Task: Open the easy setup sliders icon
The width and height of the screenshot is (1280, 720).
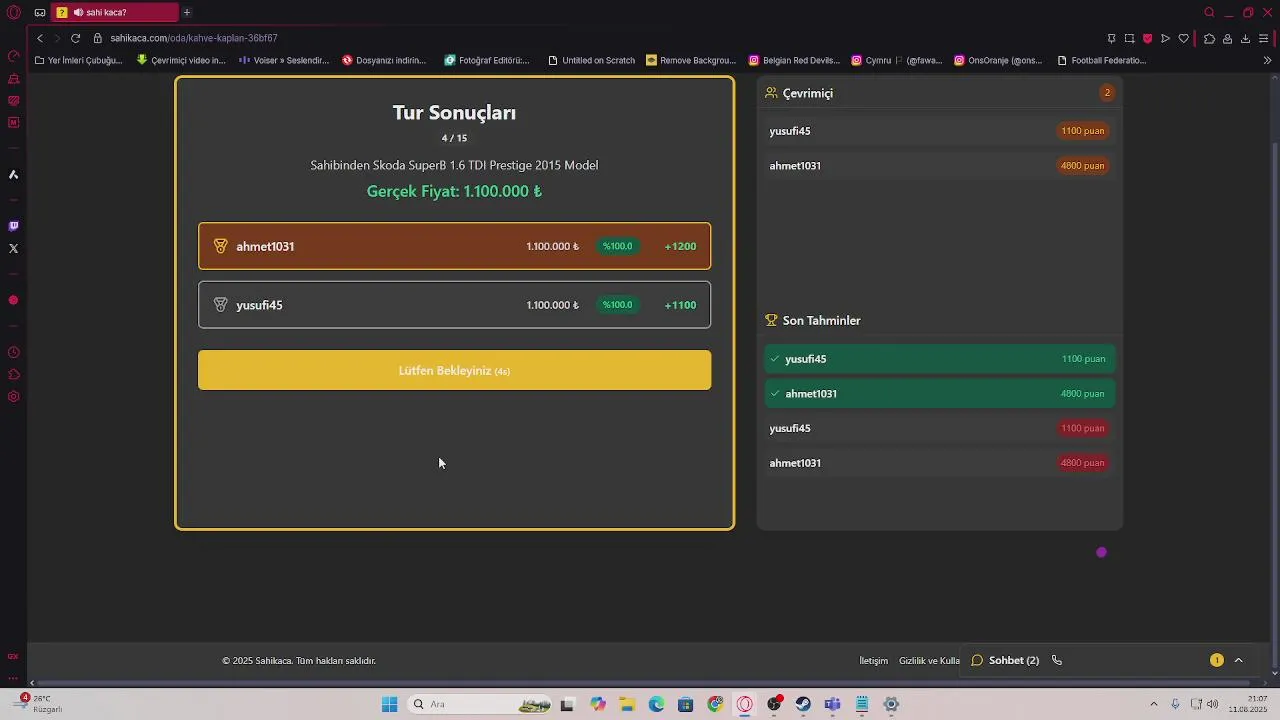Action: (1264, 38)
